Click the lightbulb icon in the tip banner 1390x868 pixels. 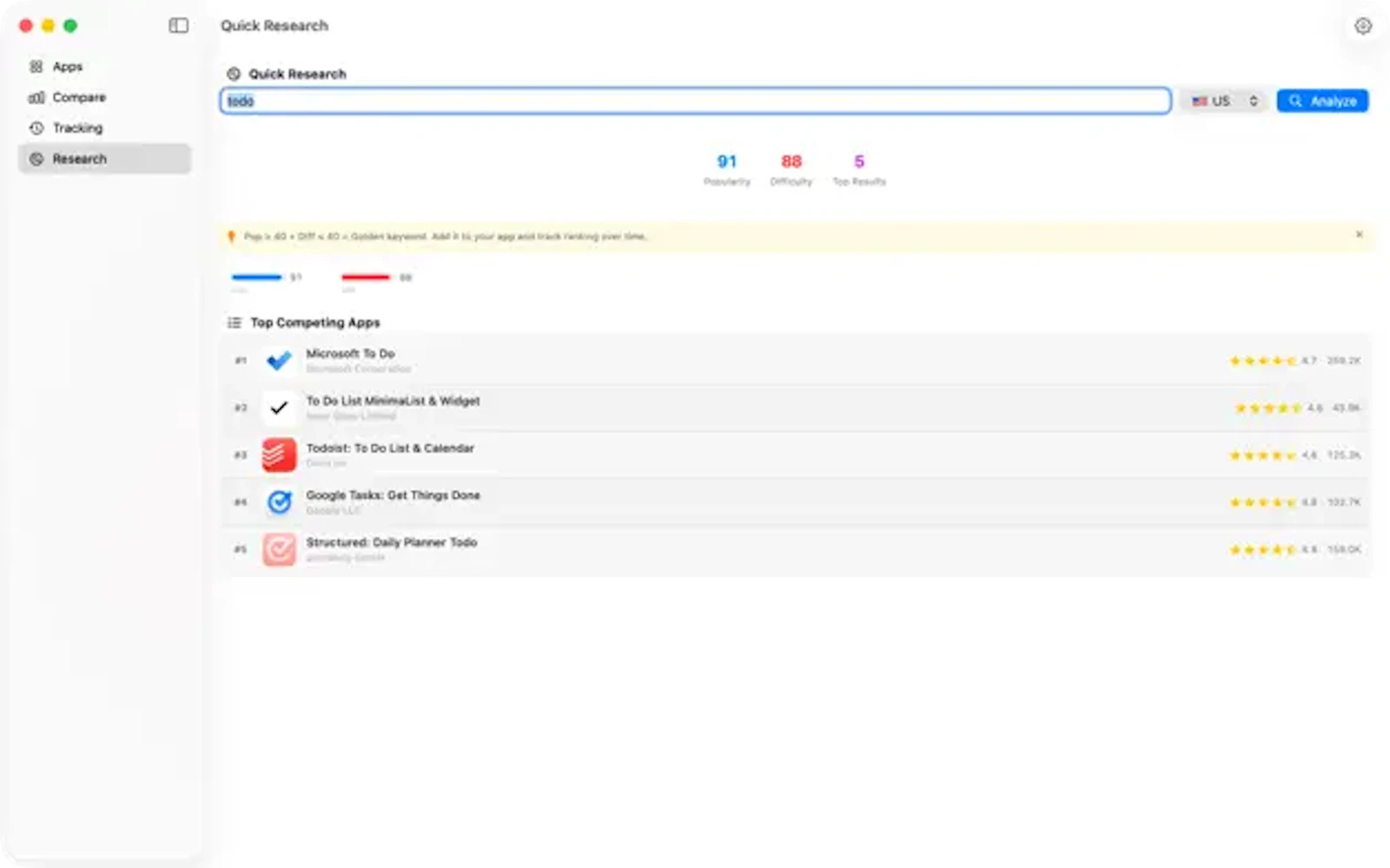[x=231, y=236]
